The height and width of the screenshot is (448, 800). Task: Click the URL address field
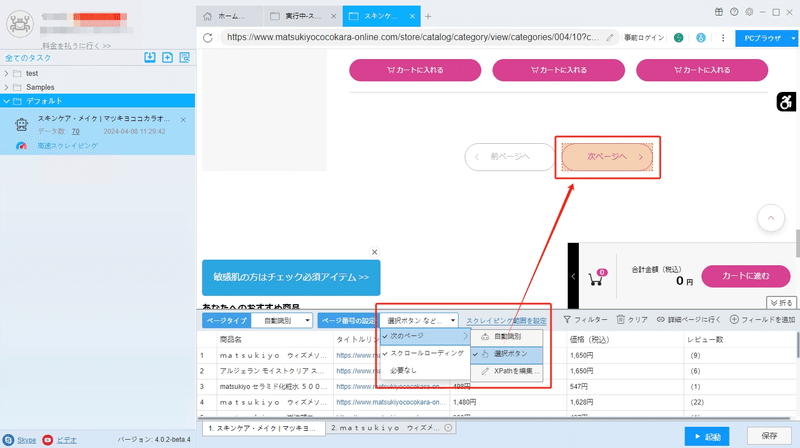413,37
